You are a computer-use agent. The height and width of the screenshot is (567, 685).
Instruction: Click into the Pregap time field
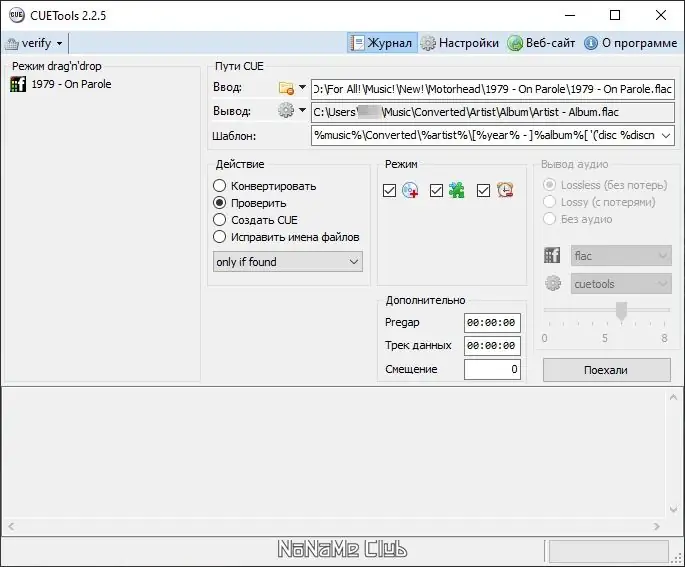coord(492,323)
